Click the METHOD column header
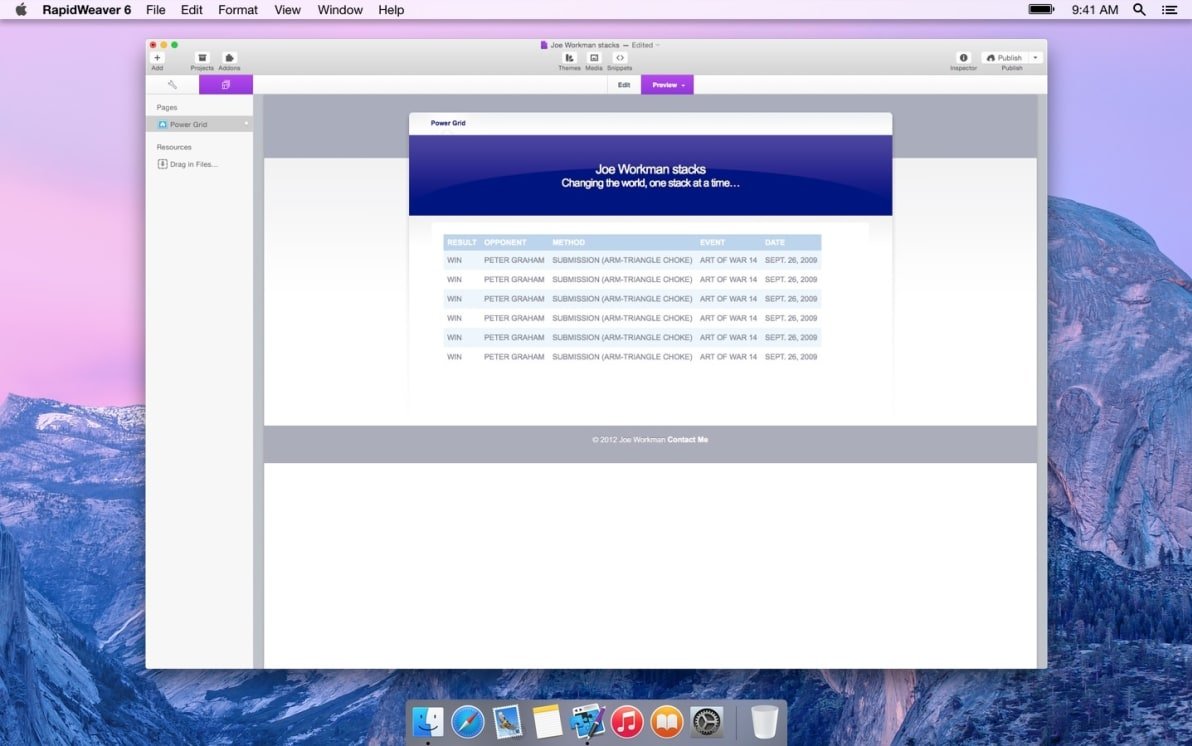 pyautogui.click(x=569, y=243)
